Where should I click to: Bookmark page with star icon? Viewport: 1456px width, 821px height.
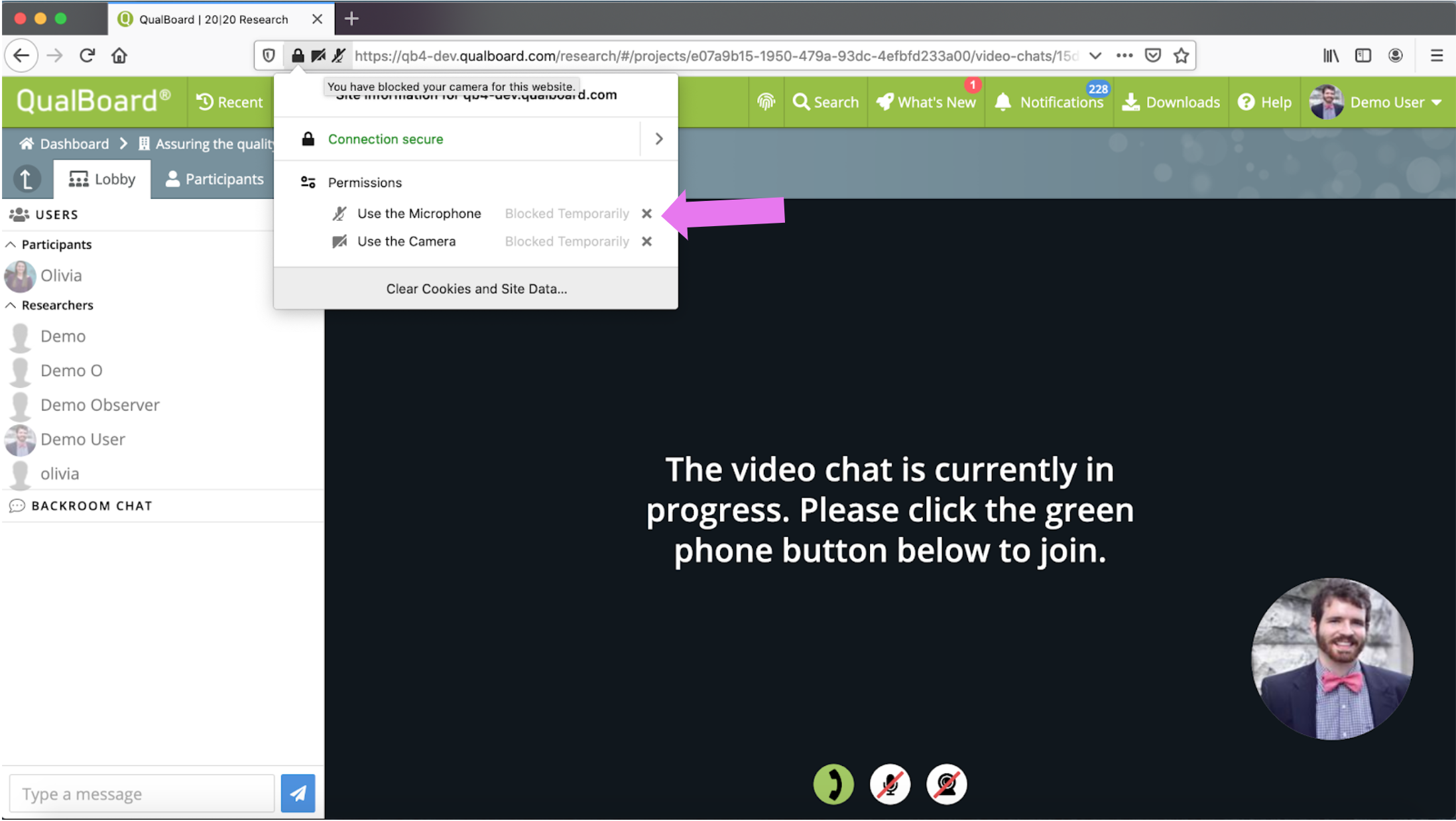1181,56
